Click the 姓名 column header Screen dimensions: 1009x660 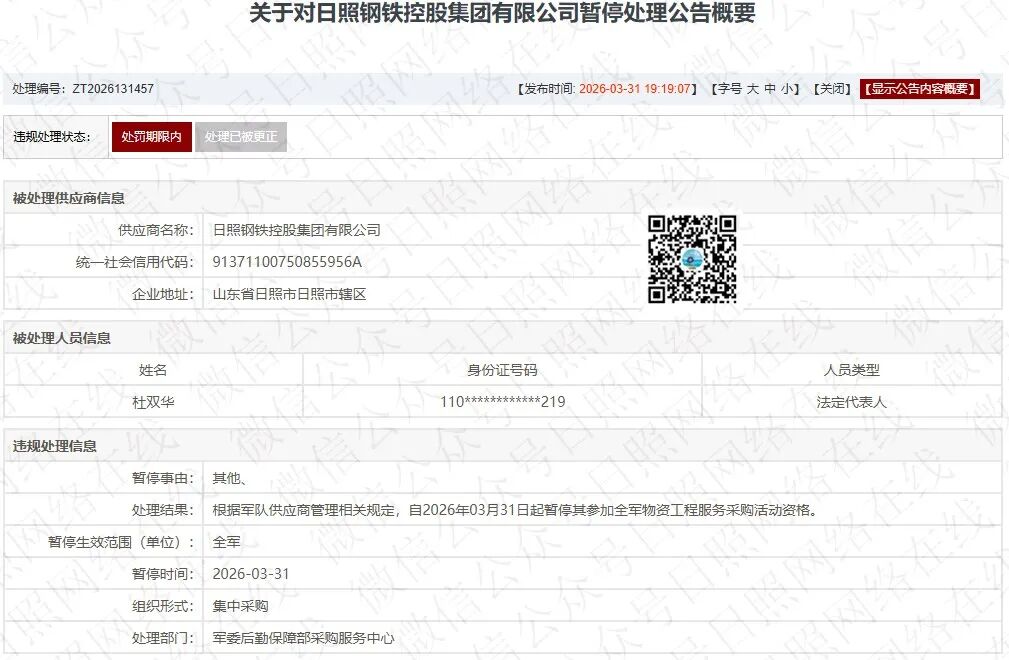tap(153, 370)
